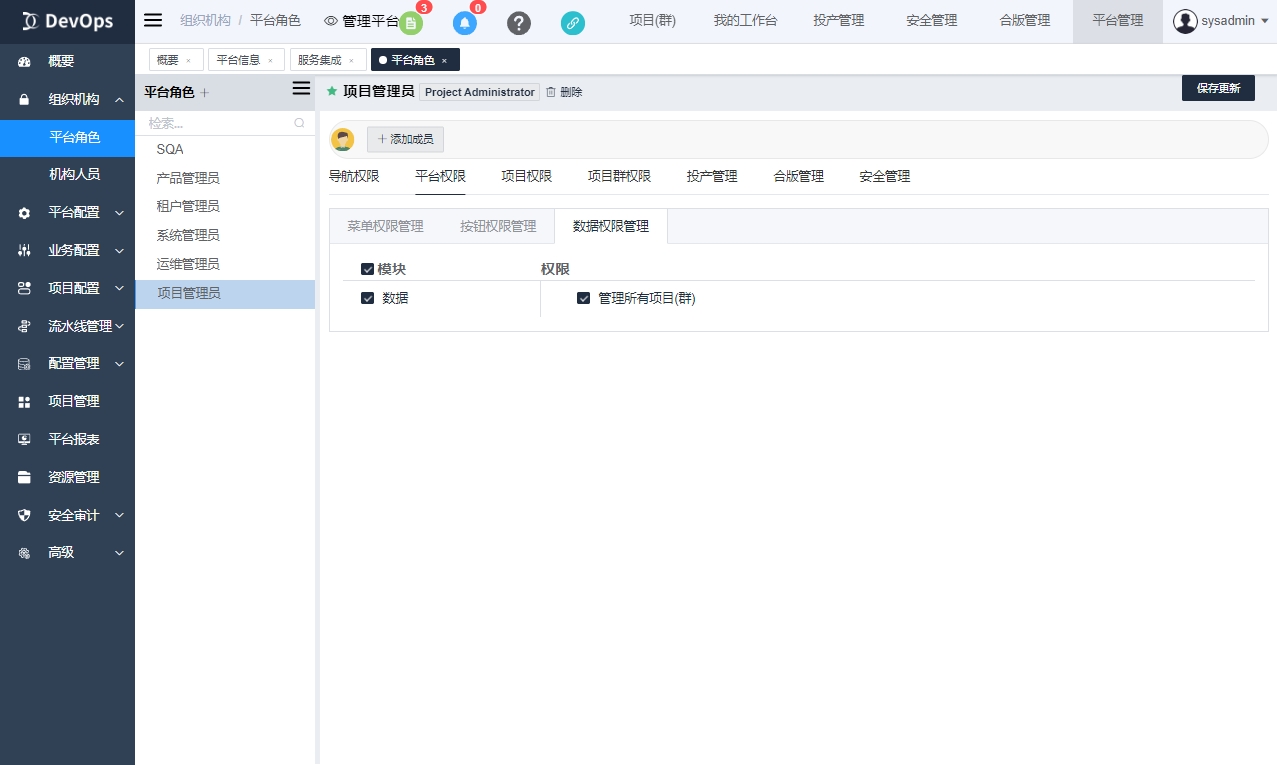
Task: Click the notification bell icon
Action: [464, 23]
